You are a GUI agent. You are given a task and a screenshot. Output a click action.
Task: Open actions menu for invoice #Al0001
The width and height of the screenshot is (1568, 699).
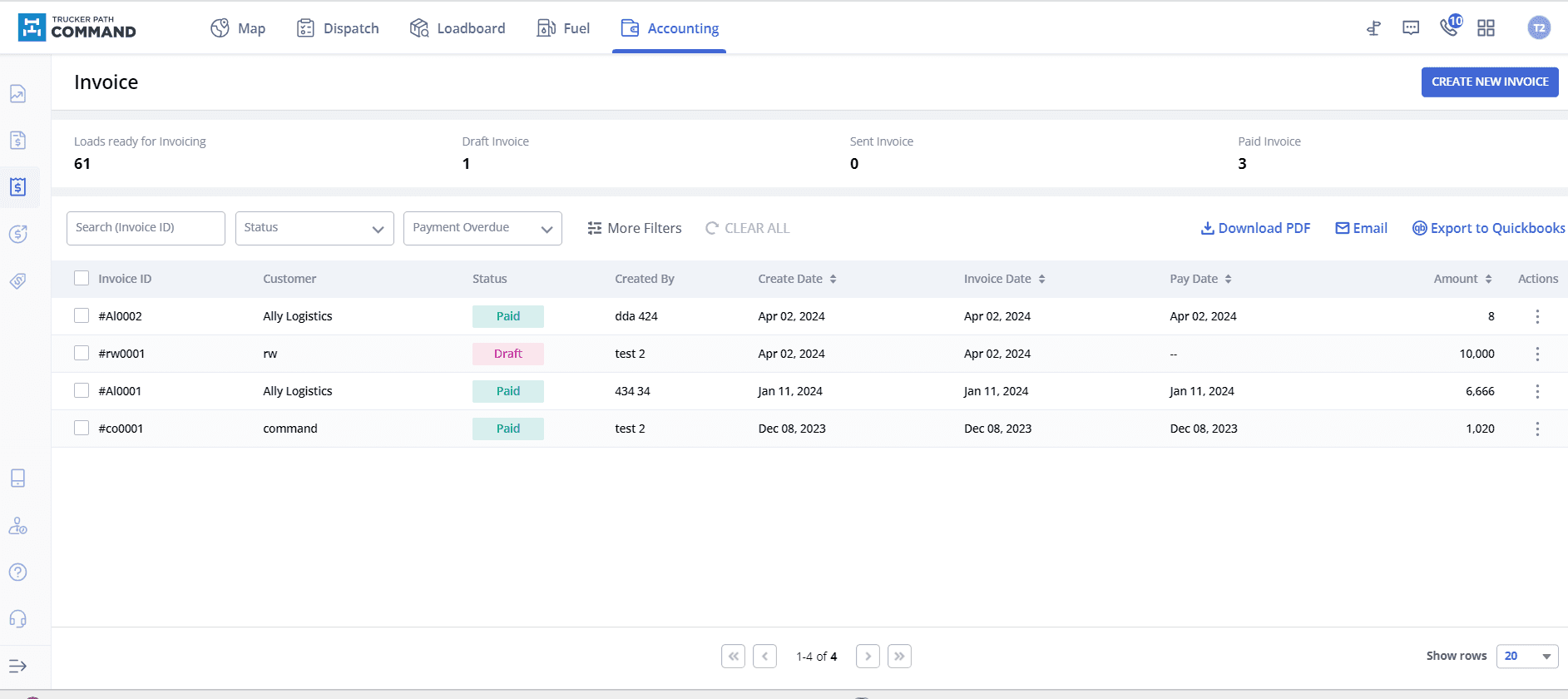1537,391
